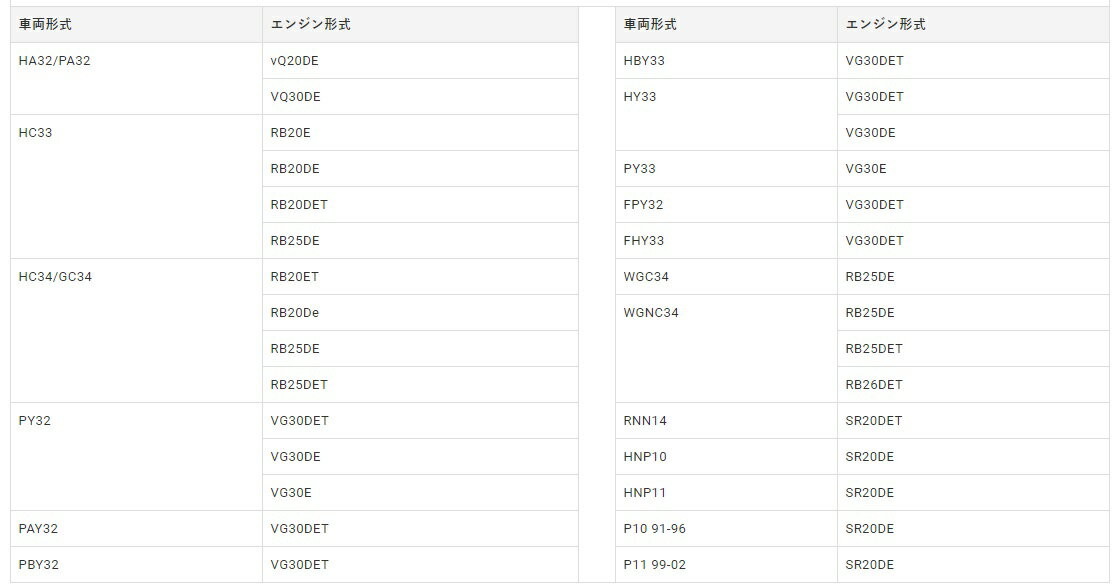
Task: Click the HA32/PA32 vehicle model cell
Action: 55,61
